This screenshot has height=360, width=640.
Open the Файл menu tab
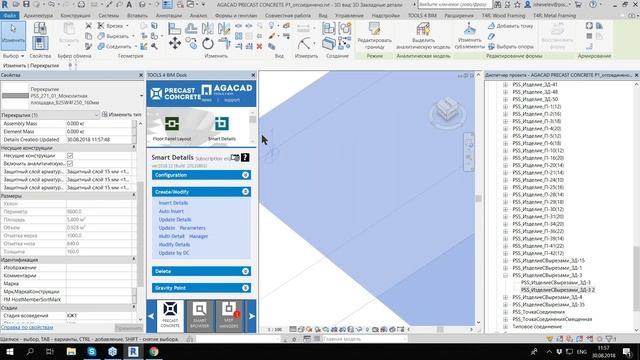(x=9, y=16)
